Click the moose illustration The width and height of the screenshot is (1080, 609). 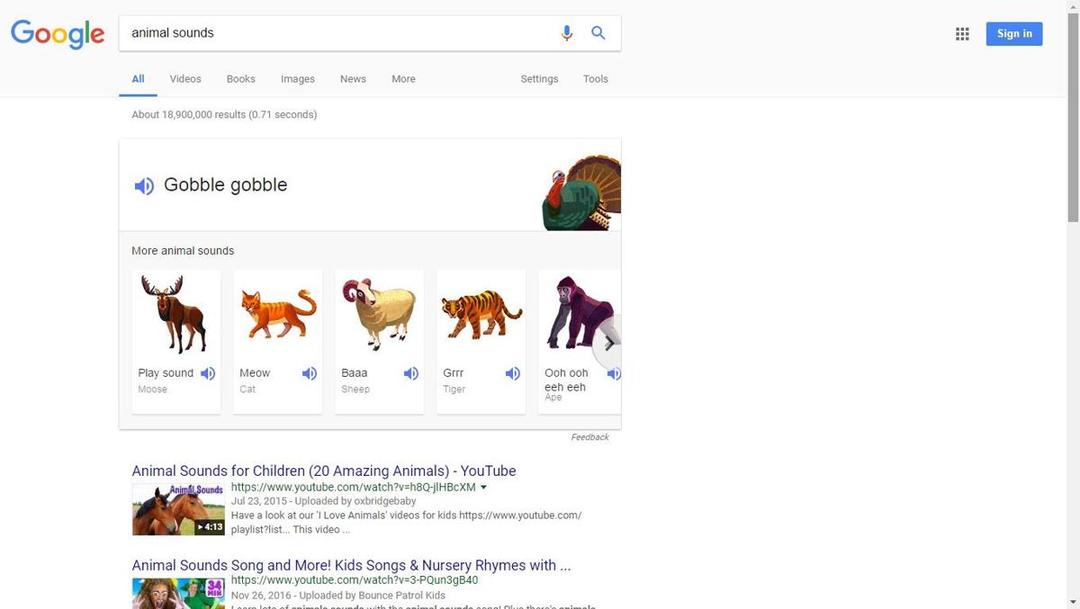click(x=174, y=313)
